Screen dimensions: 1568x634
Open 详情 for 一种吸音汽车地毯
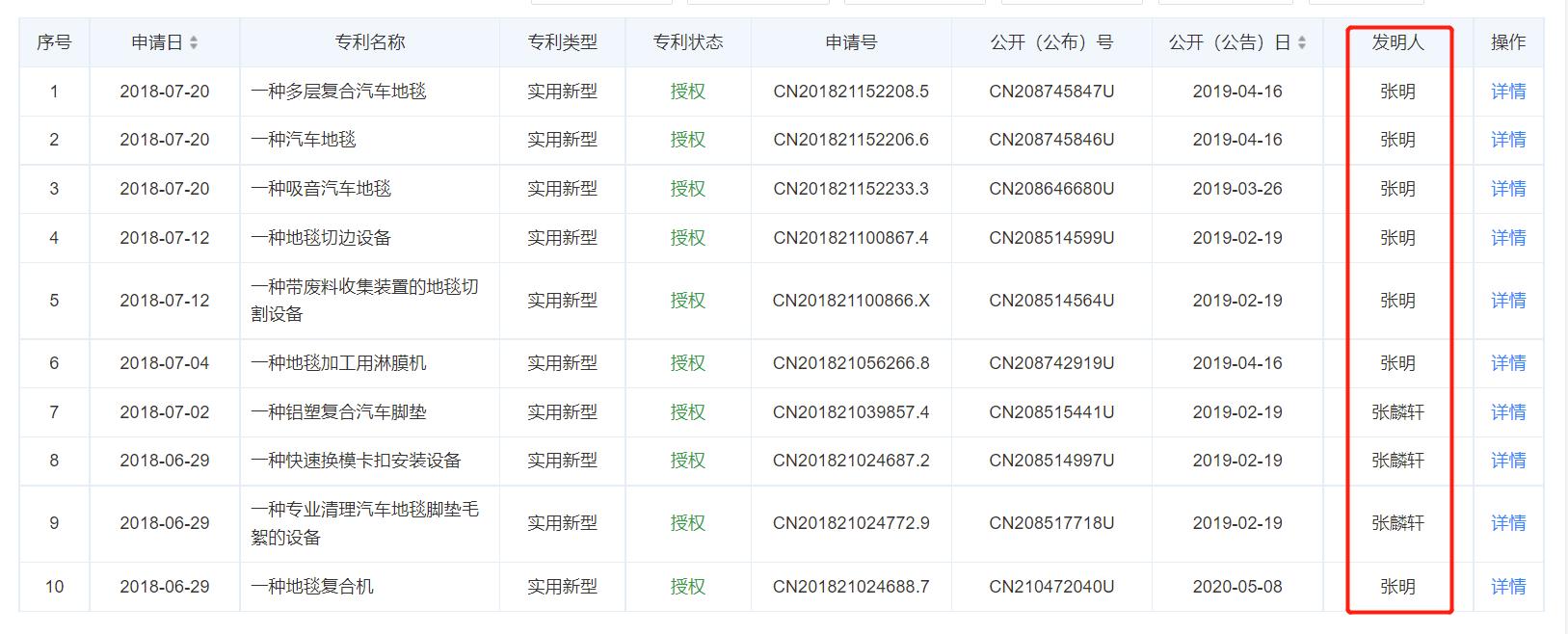(x=1508, y=189)
